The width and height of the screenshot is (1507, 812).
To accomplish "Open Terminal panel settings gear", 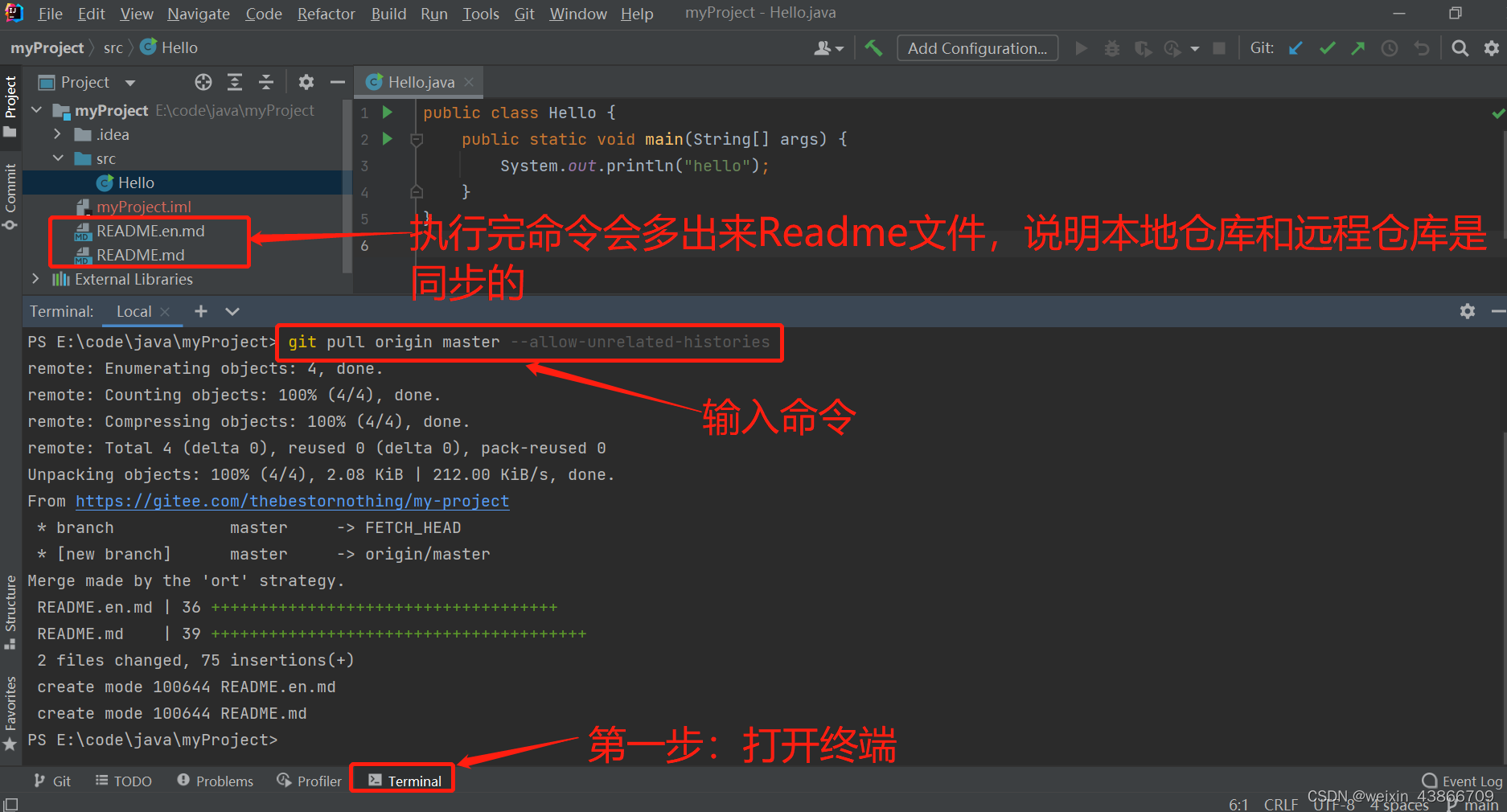I will pyautogui.click(x=1468, y=311).
